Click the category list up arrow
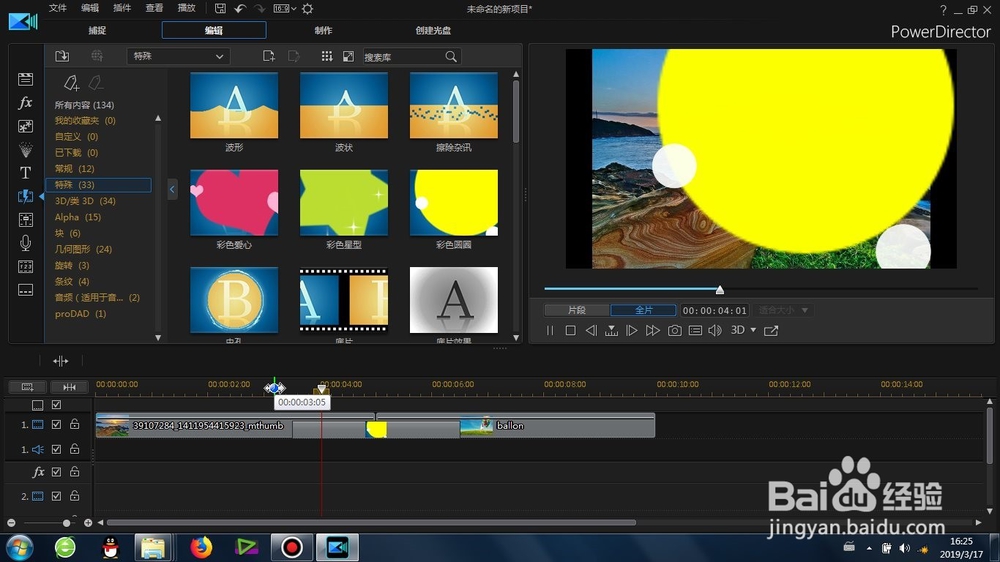 [158, 119]
